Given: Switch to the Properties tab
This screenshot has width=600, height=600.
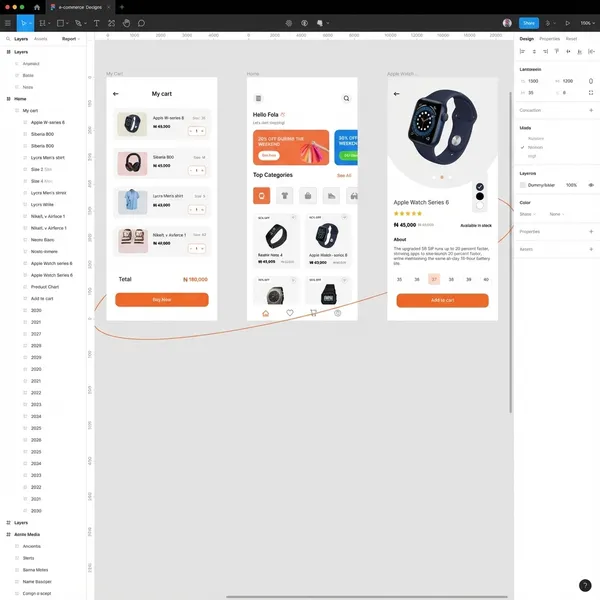Looking at the screenshot, I should (549, 39).
